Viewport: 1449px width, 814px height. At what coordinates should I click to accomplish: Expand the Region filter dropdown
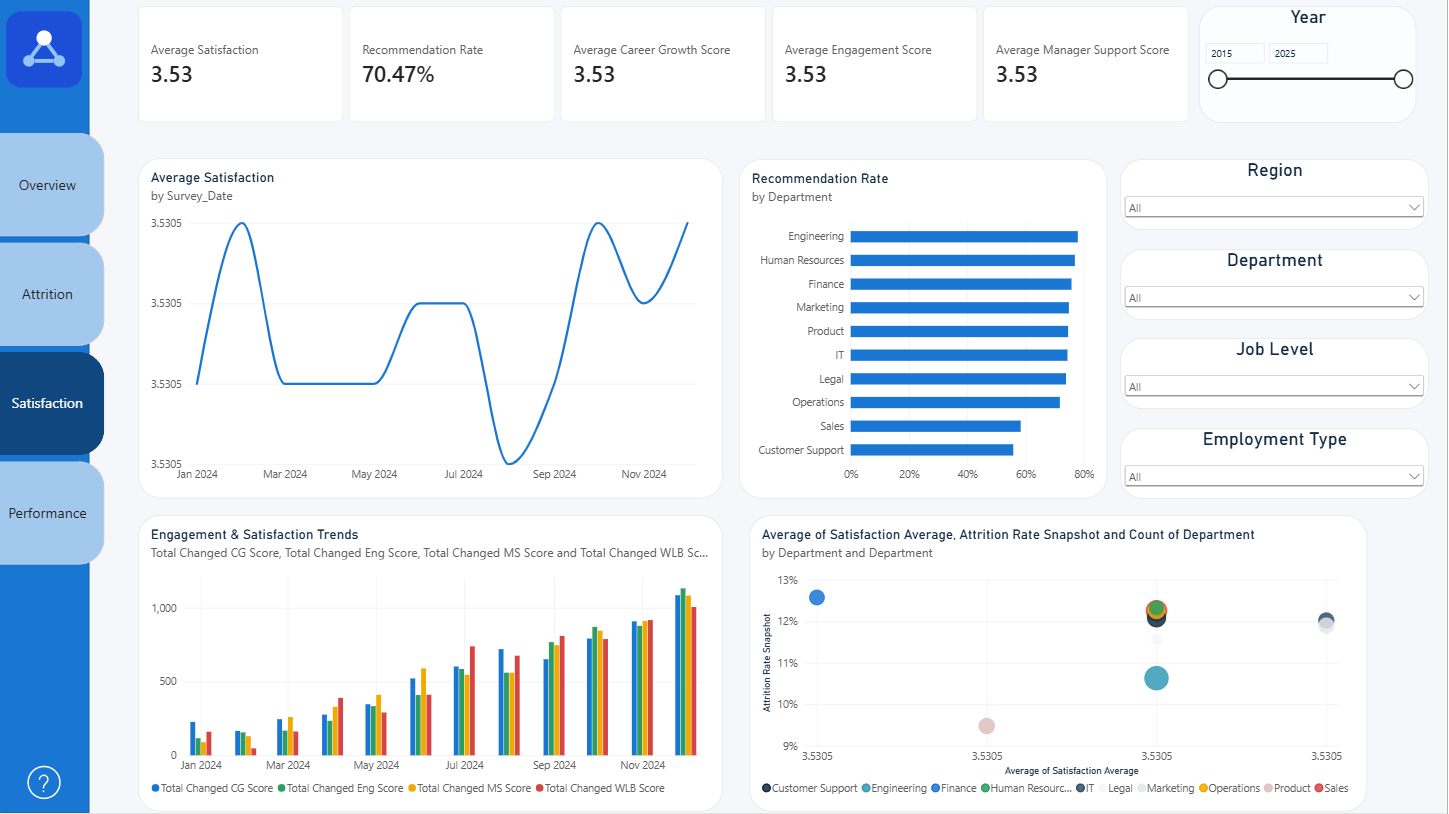(x=1274, y=208)
